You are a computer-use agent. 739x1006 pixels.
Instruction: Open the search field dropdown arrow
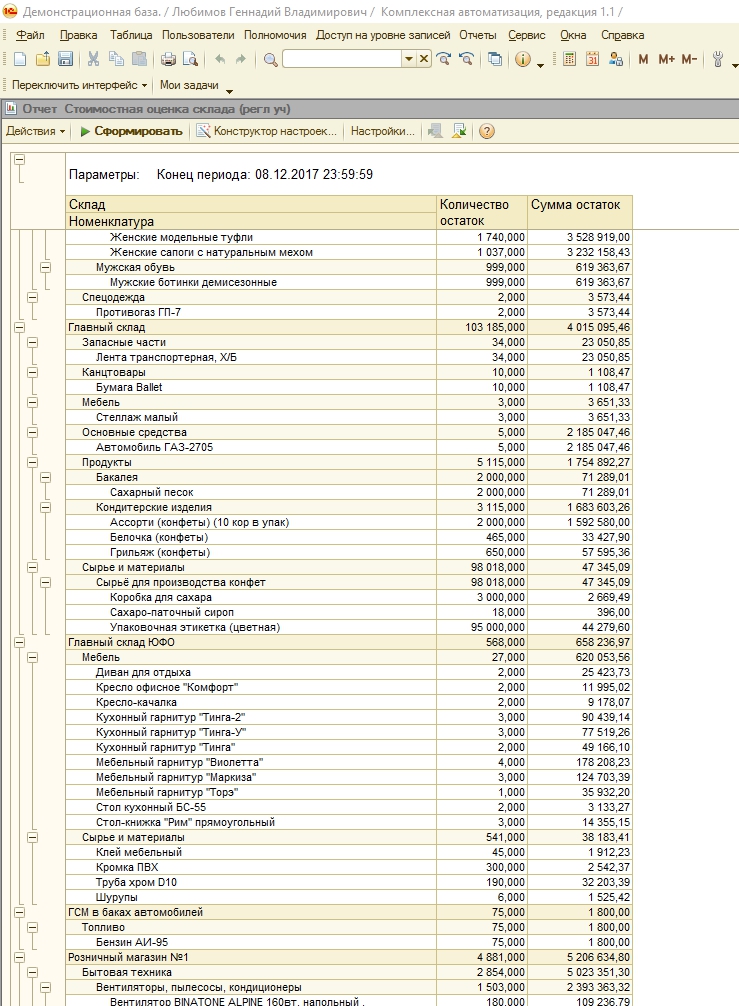click(x=409, y=59)
